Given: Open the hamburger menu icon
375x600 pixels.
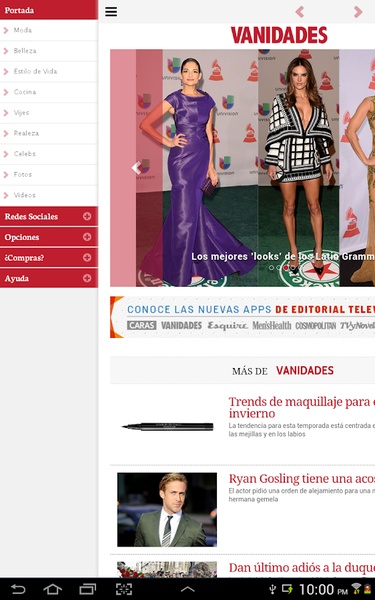Looking at the screenshot, I should coord(111,11).
